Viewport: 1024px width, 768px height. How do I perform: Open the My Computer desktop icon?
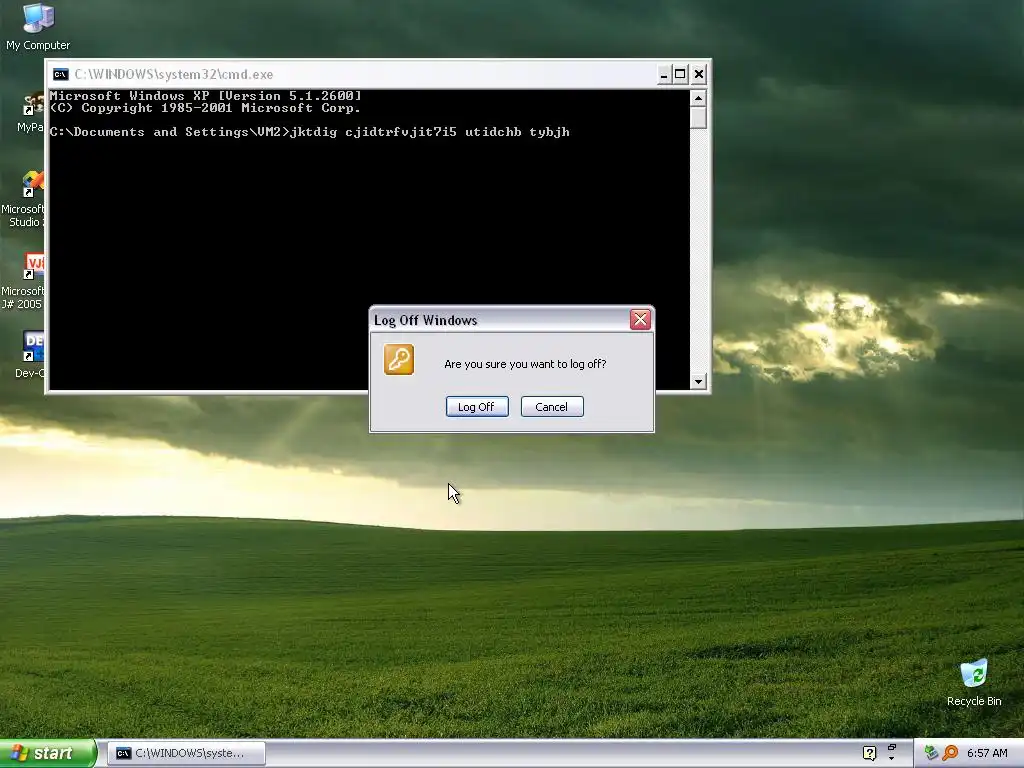tap(38, 27)
